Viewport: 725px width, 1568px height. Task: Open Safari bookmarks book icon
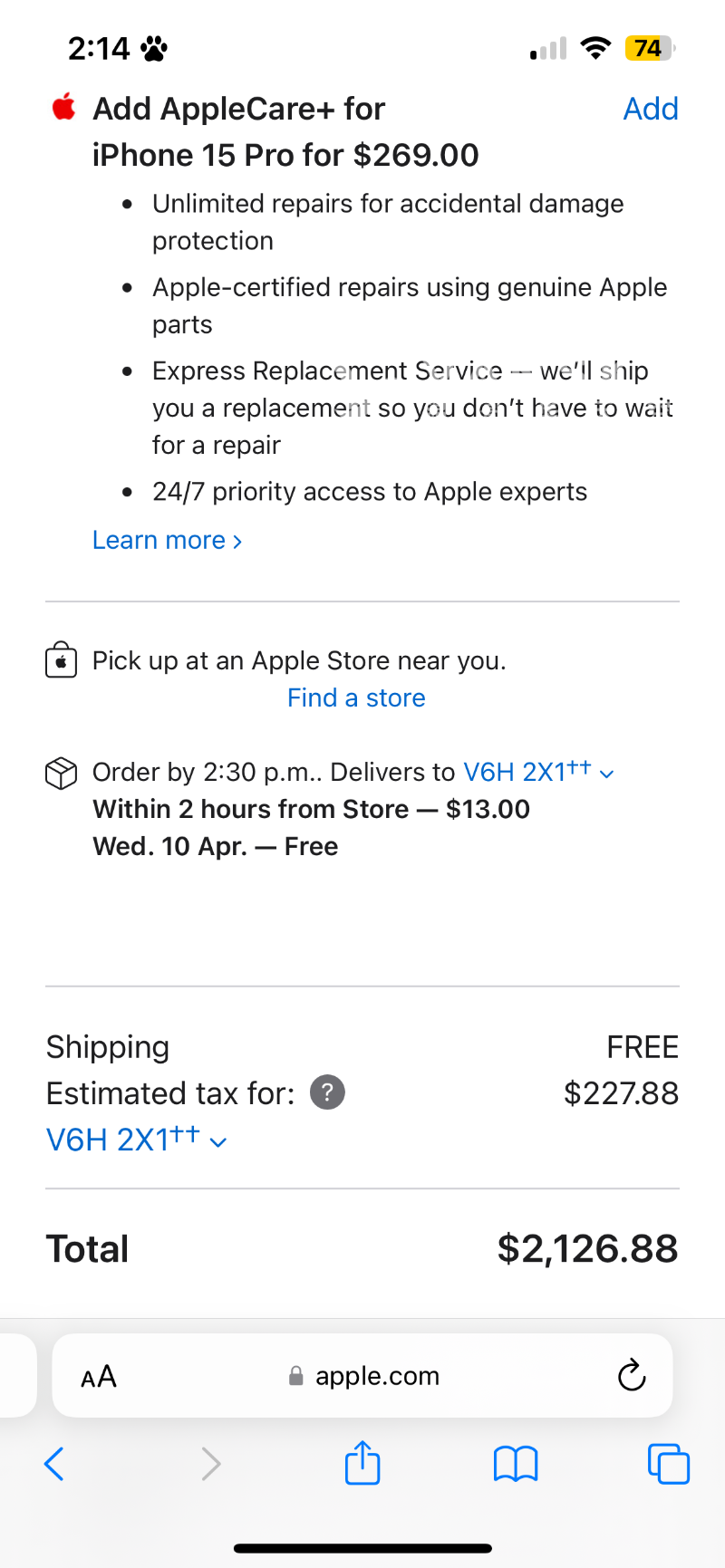click(516, 1464)
